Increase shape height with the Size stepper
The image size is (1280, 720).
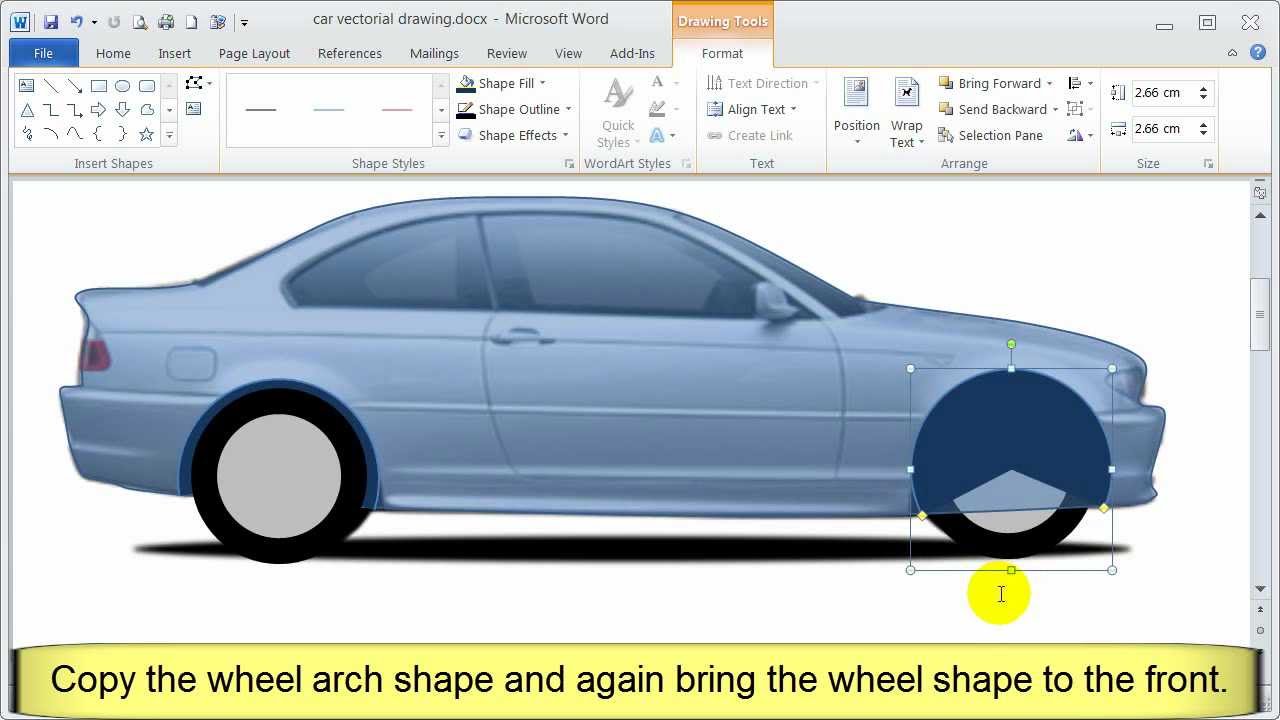pyautogui.click(x=1203, y=87)
